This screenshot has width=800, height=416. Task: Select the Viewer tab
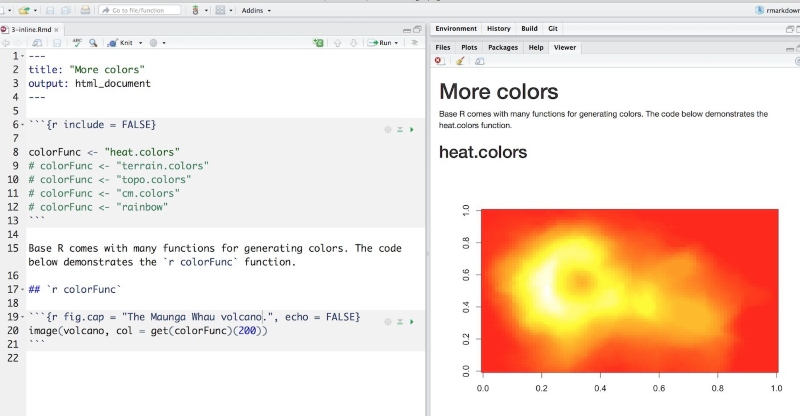pyautogui.click(x=565, y=47)
